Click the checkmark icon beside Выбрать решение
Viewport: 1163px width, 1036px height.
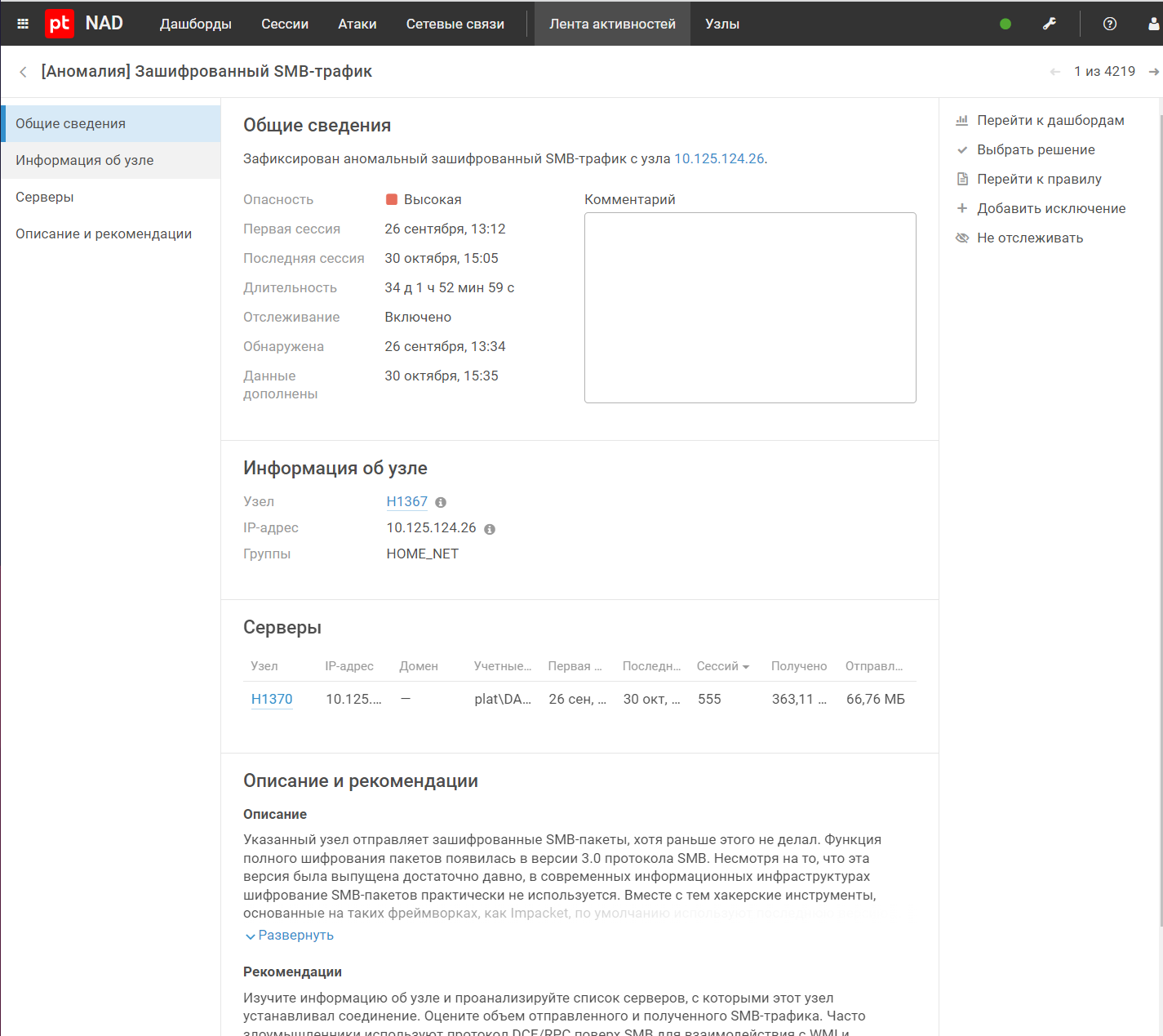pos(962,149)
